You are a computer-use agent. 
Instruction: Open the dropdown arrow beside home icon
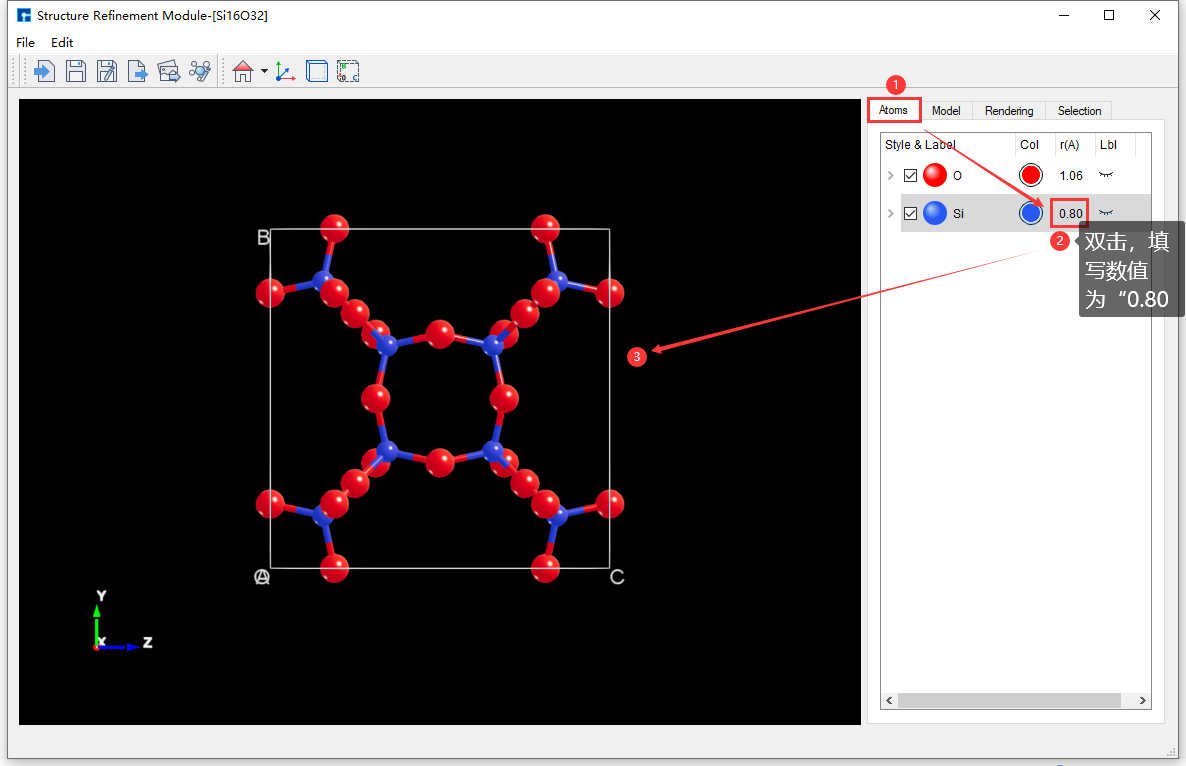click(264, 71)
